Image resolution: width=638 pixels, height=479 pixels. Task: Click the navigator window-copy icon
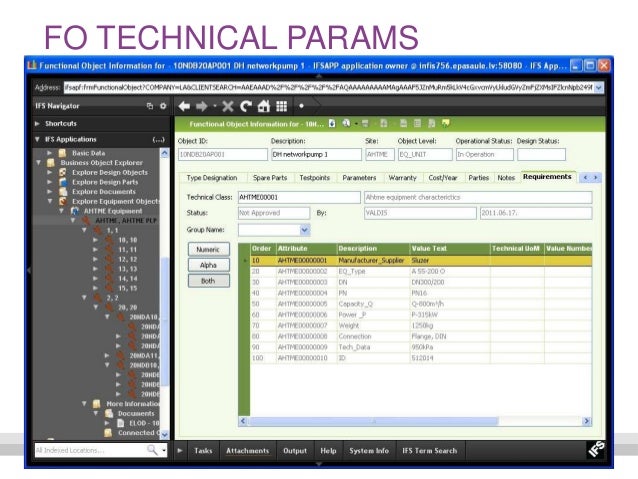tap(150, 106)
